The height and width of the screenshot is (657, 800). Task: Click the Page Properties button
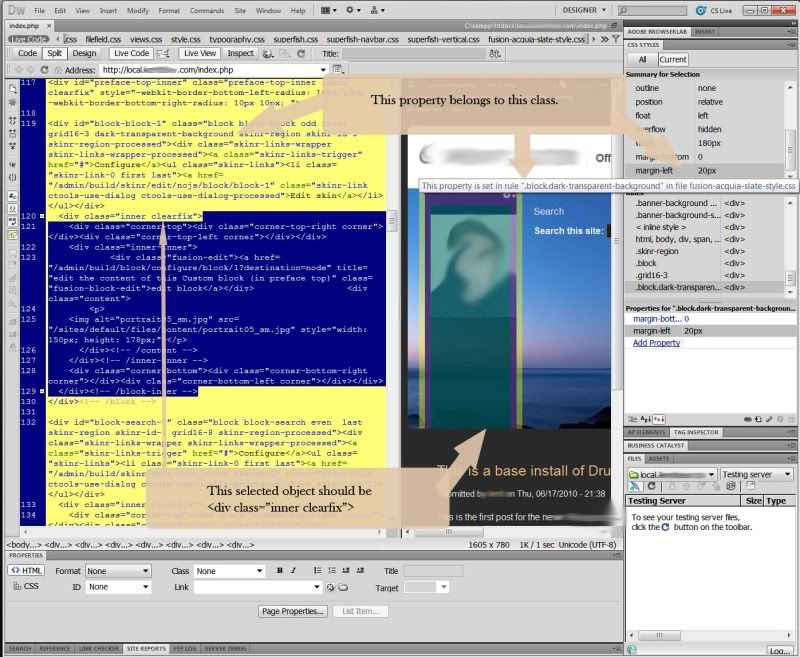293,611
